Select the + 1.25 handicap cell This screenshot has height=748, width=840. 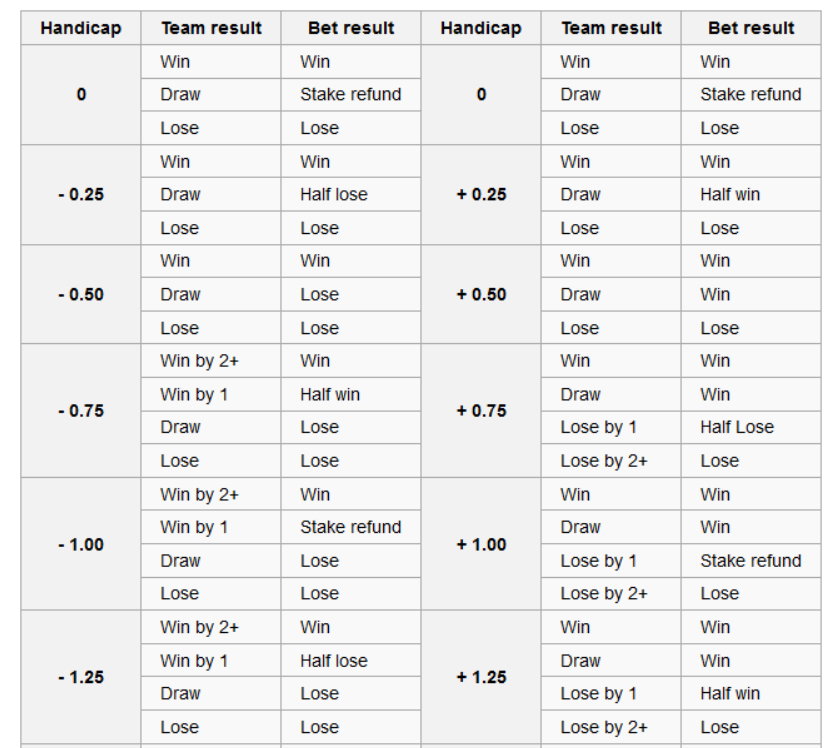[481, 677]
